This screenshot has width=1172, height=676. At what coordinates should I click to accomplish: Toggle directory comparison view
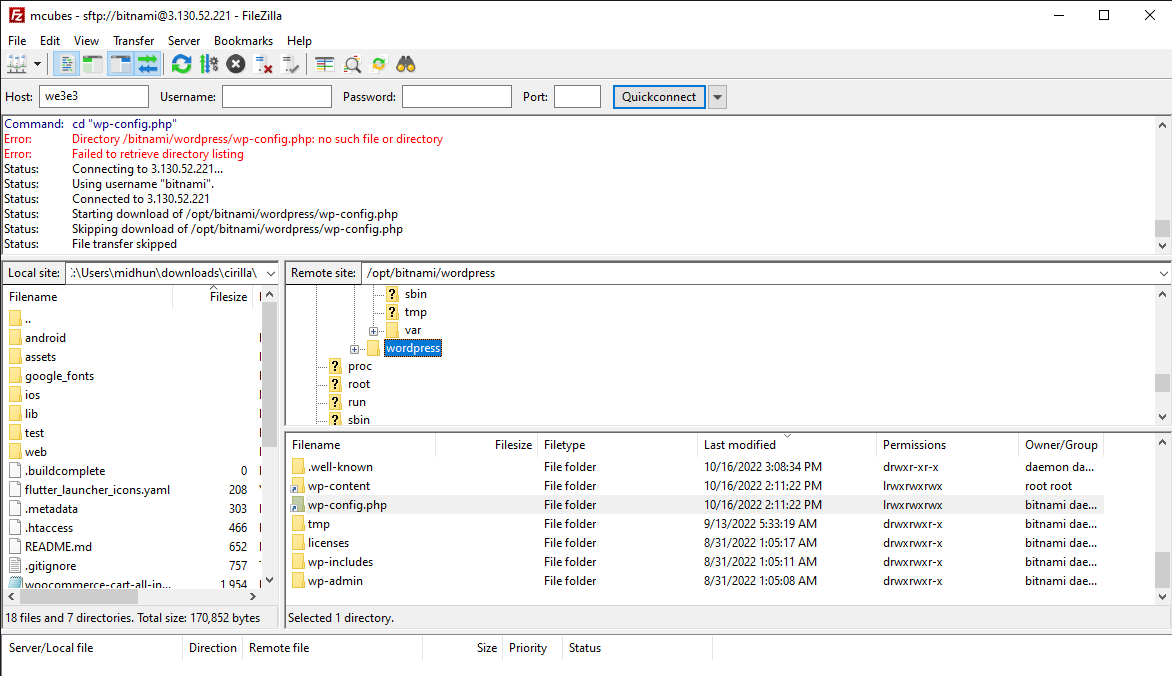tap(324, 63)
